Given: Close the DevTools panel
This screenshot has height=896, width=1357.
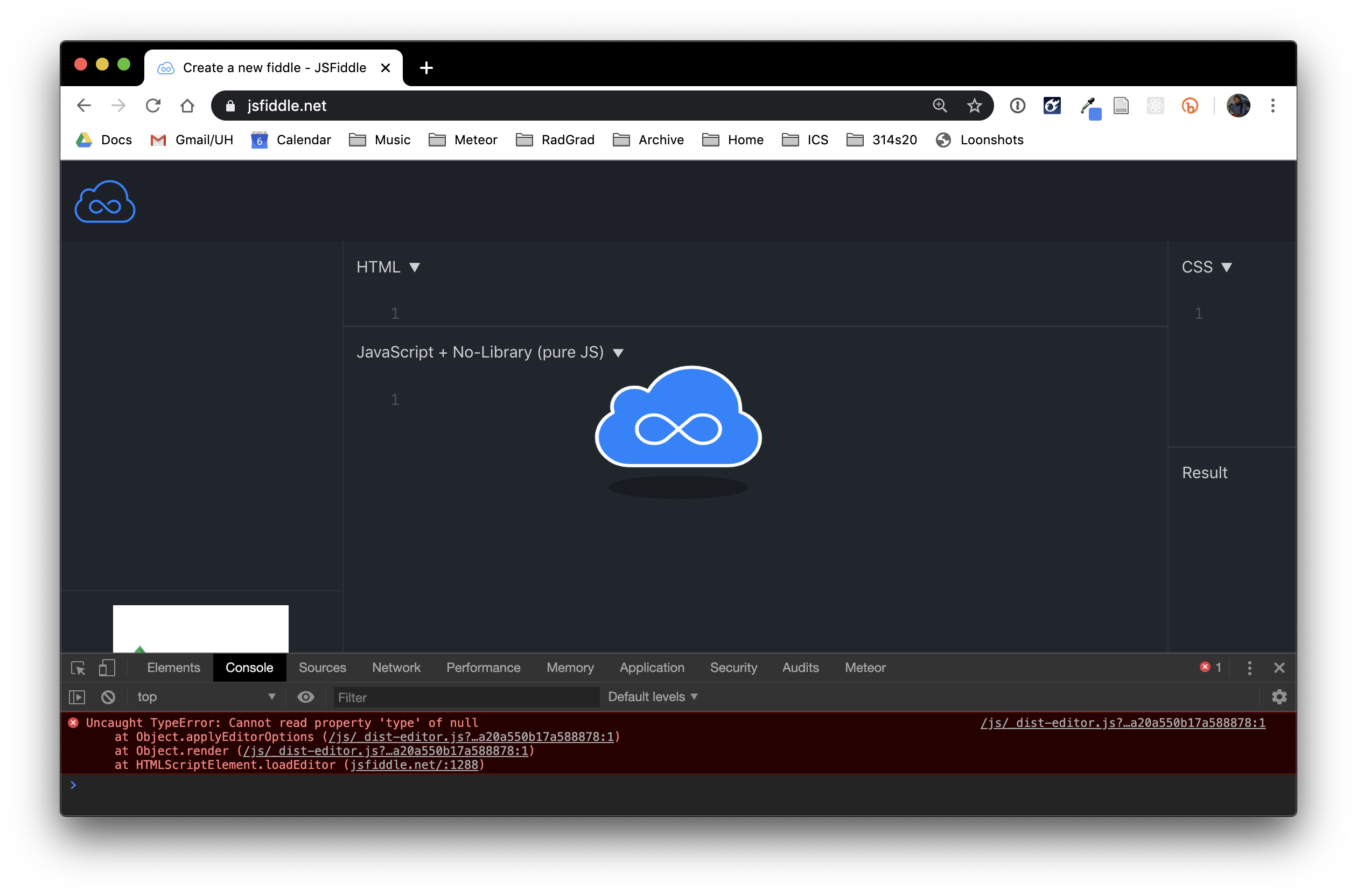Looking at the screenshot, I should click(x=1279, y=668).
